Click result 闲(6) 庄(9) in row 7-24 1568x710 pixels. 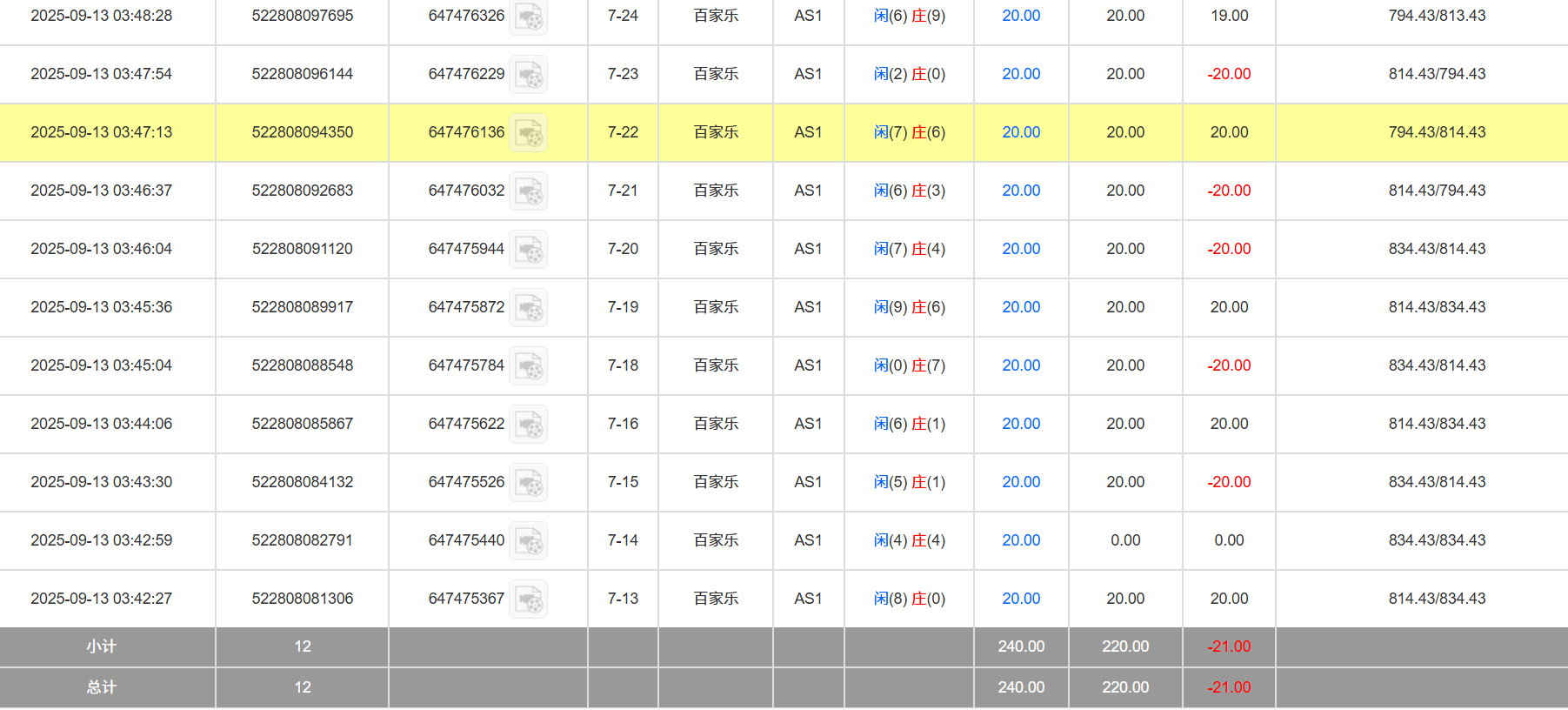(910, 16)
